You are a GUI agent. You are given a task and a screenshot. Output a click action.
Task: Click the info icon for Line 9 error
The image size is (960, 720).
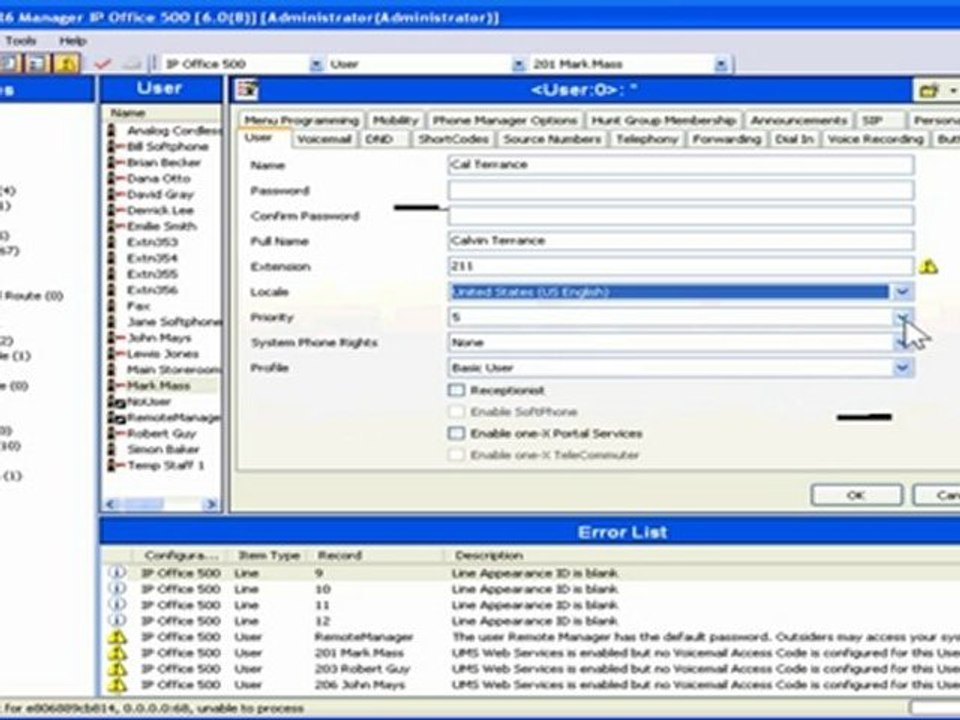tap(117, 572)
